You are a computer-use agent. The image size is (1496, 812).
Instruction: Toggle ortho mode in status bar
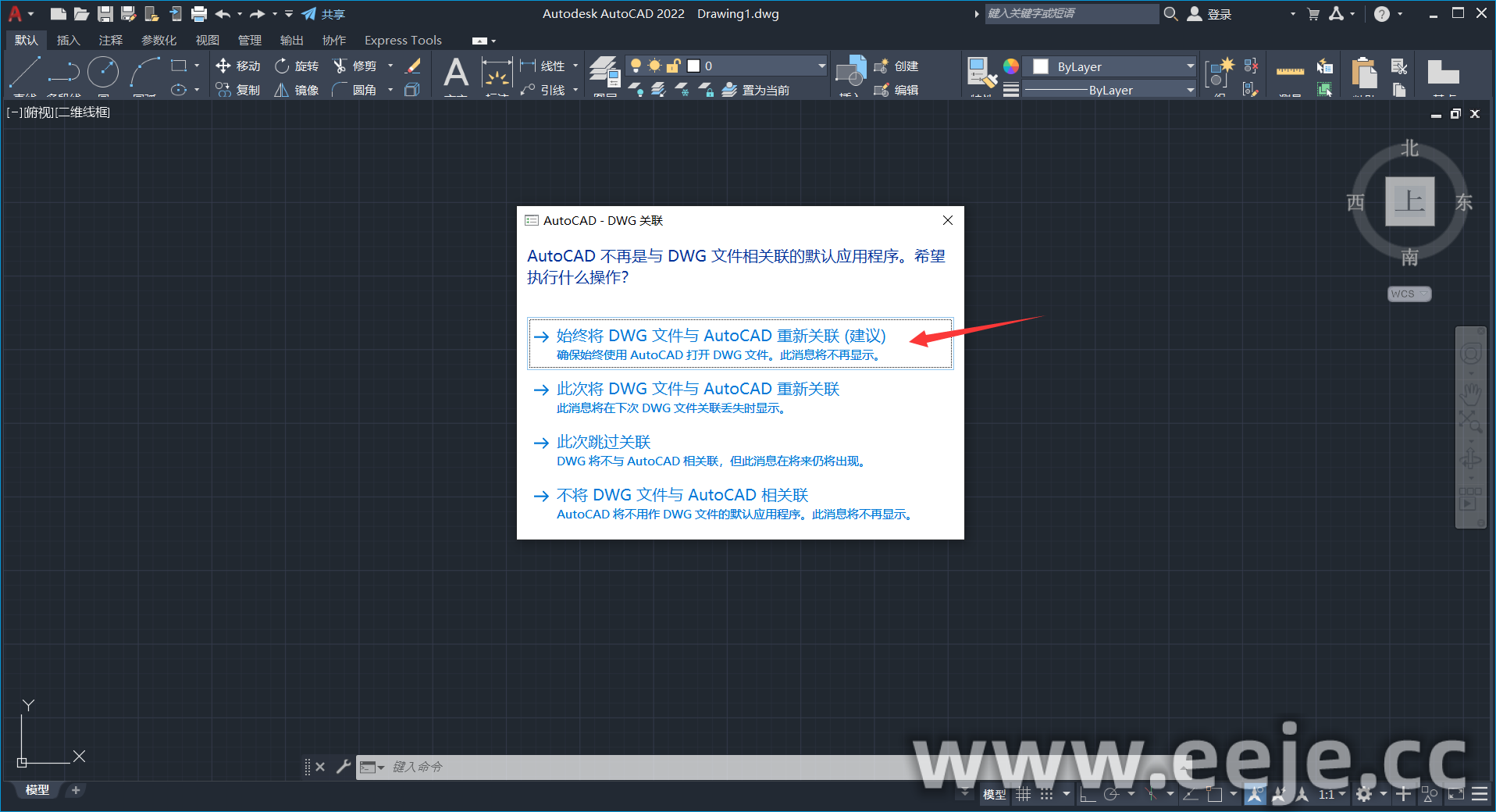pyautogui.click(x=1088, y=795)
